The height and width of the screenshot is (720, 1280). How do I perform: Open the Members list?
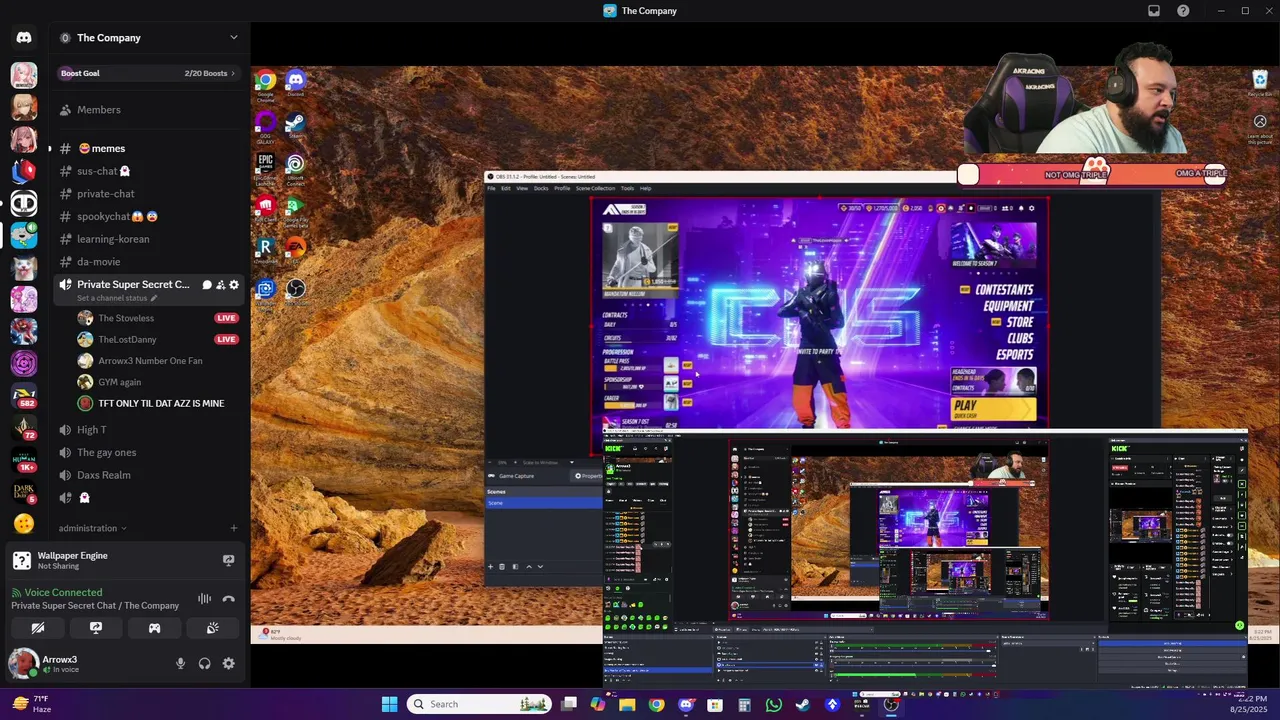(150, 110)
